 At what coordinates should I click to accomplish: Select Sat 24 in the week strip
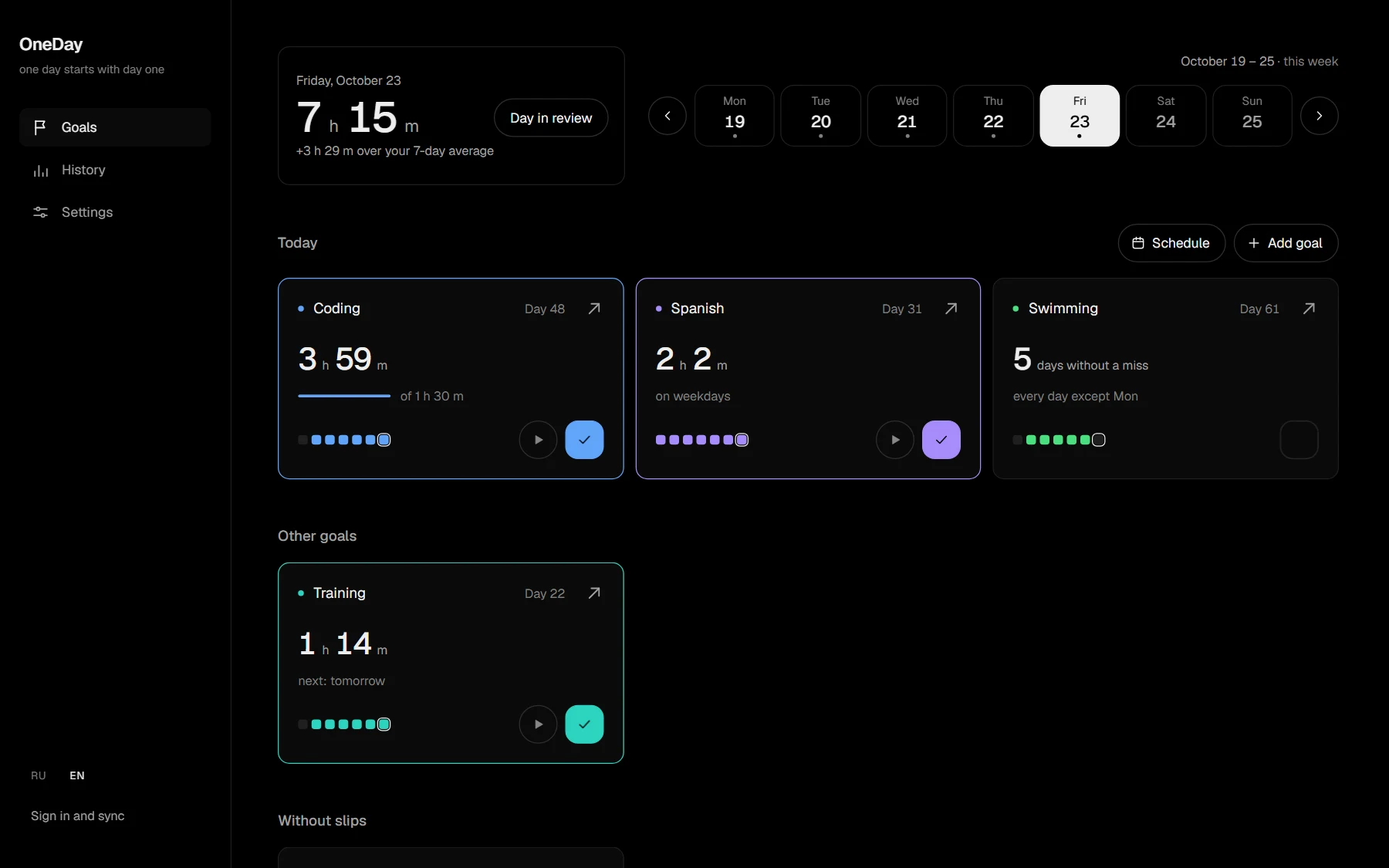(1166, 116)
